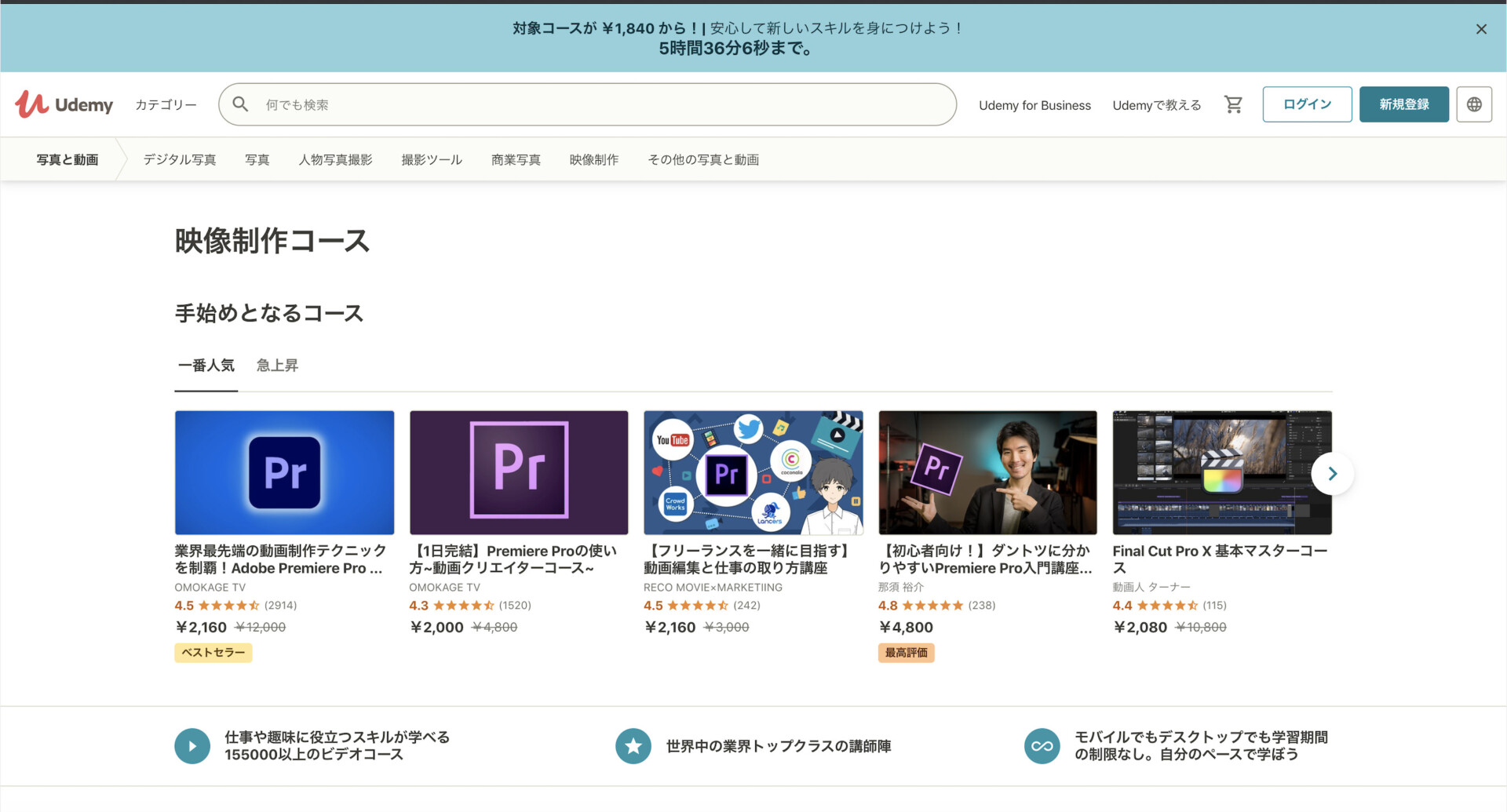This screenshot has height=812, width=1507.
Task: Go to the 商業写真 subcategory
Action: click(x=516, y=159)
